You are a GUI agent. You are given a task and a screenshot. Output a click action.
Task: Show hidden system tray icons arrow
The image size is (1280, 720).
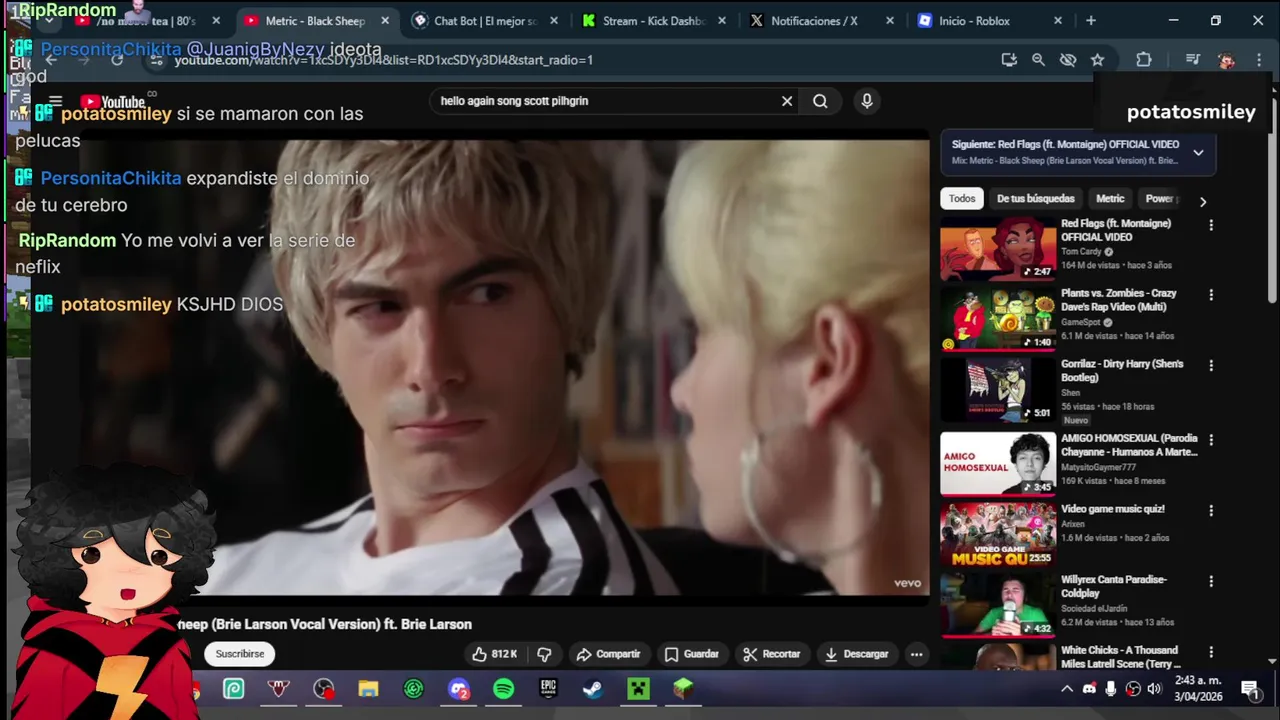click(x=1067, y=689)
